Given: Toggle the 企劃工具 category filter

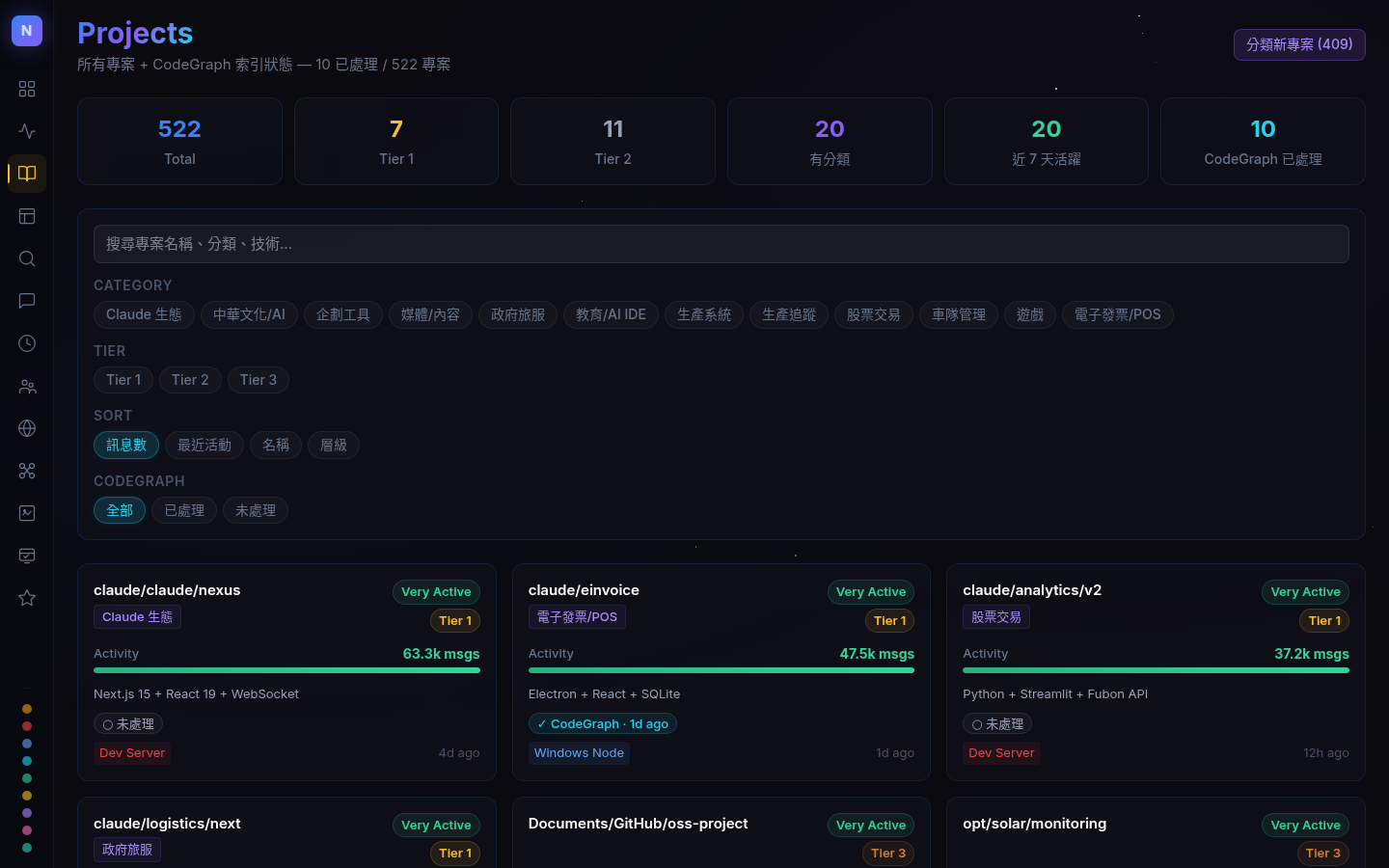Looking at the screenshot, I should 343,314.
